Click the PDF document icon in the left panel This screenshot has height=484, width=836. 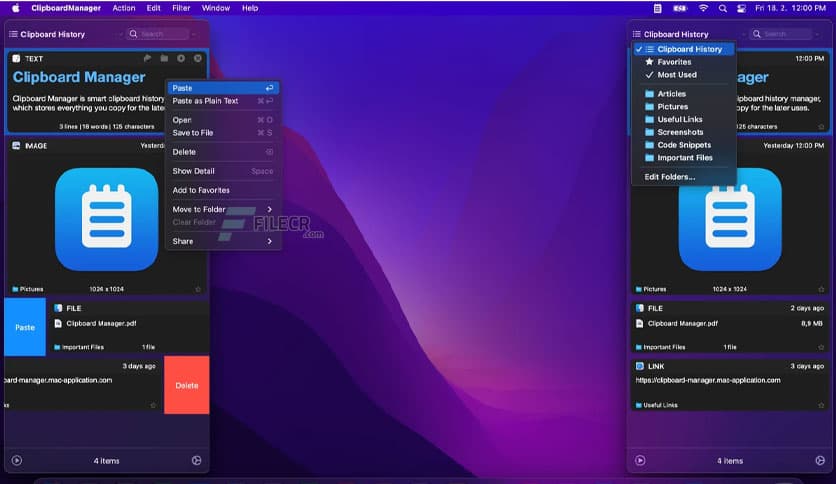pos(58,324)
